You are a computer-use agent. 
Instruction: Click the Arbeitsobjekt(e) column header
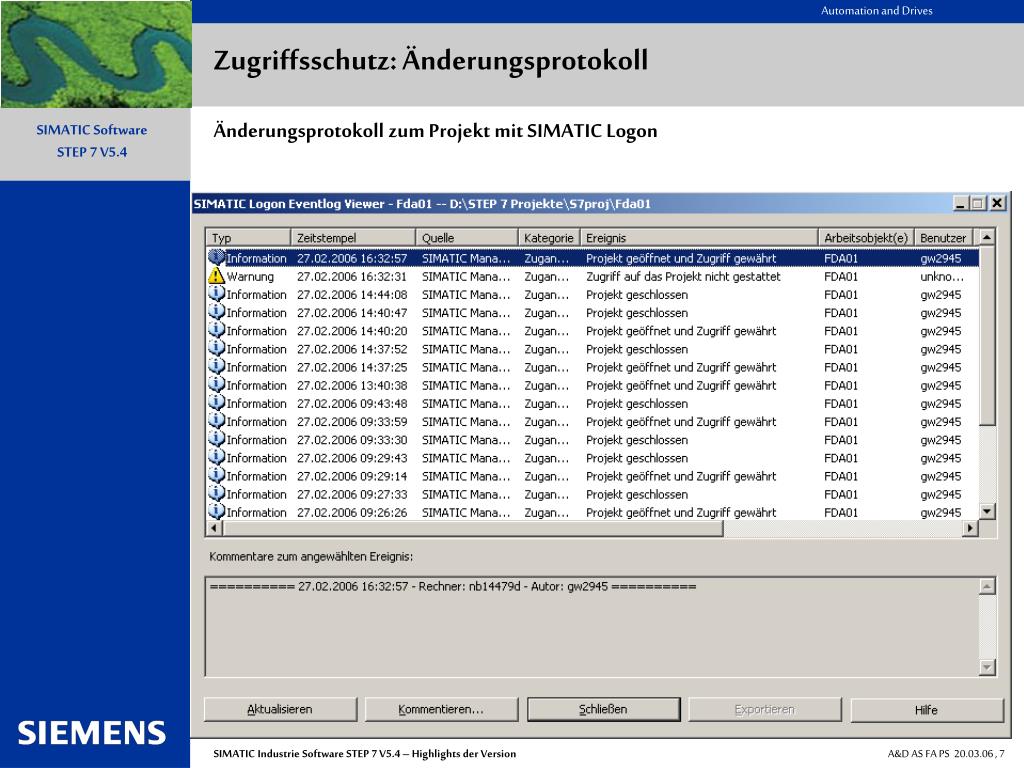coord(866,238)
